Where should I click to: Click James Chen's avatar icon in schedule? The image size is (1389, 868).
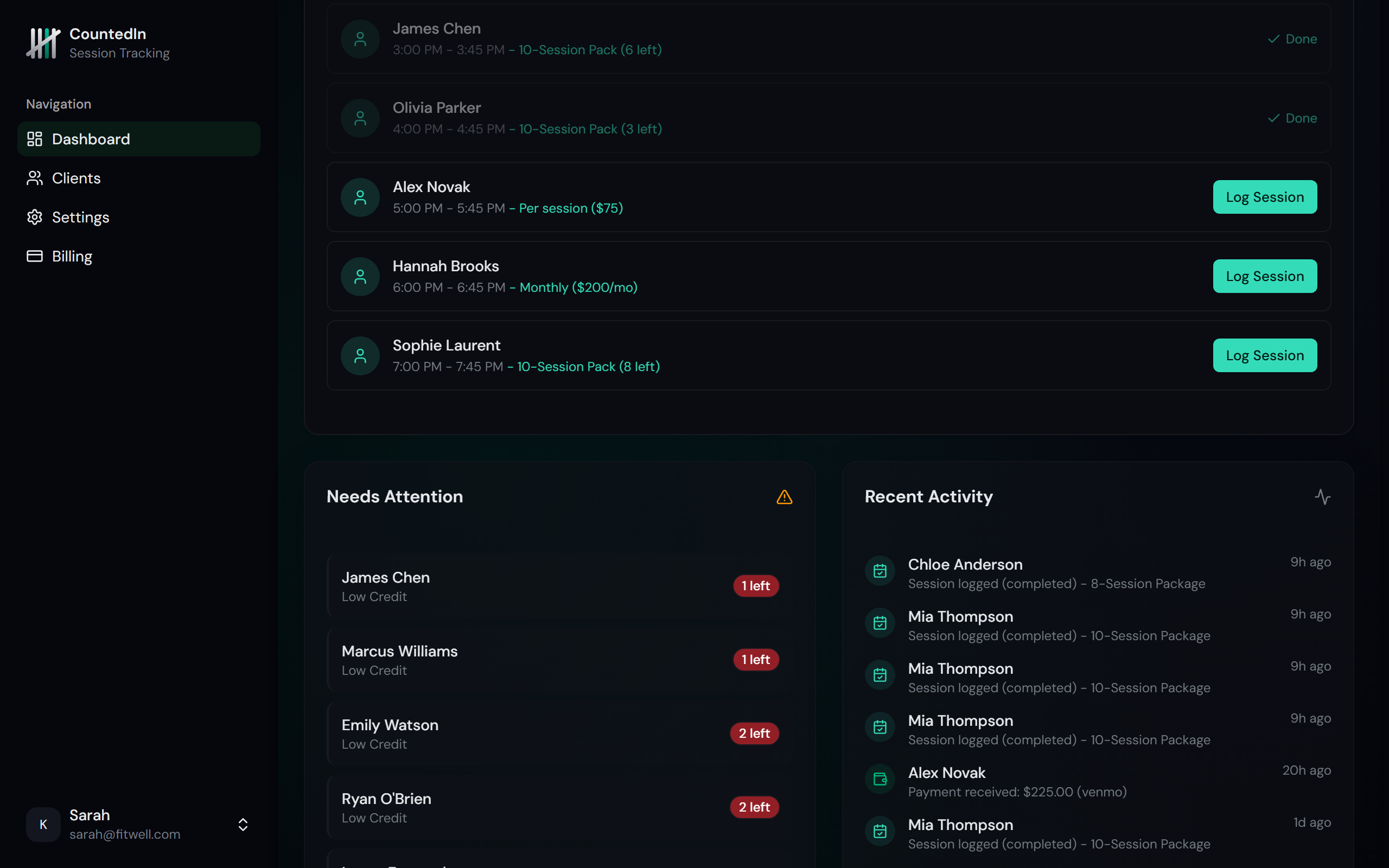click(360, 39)
